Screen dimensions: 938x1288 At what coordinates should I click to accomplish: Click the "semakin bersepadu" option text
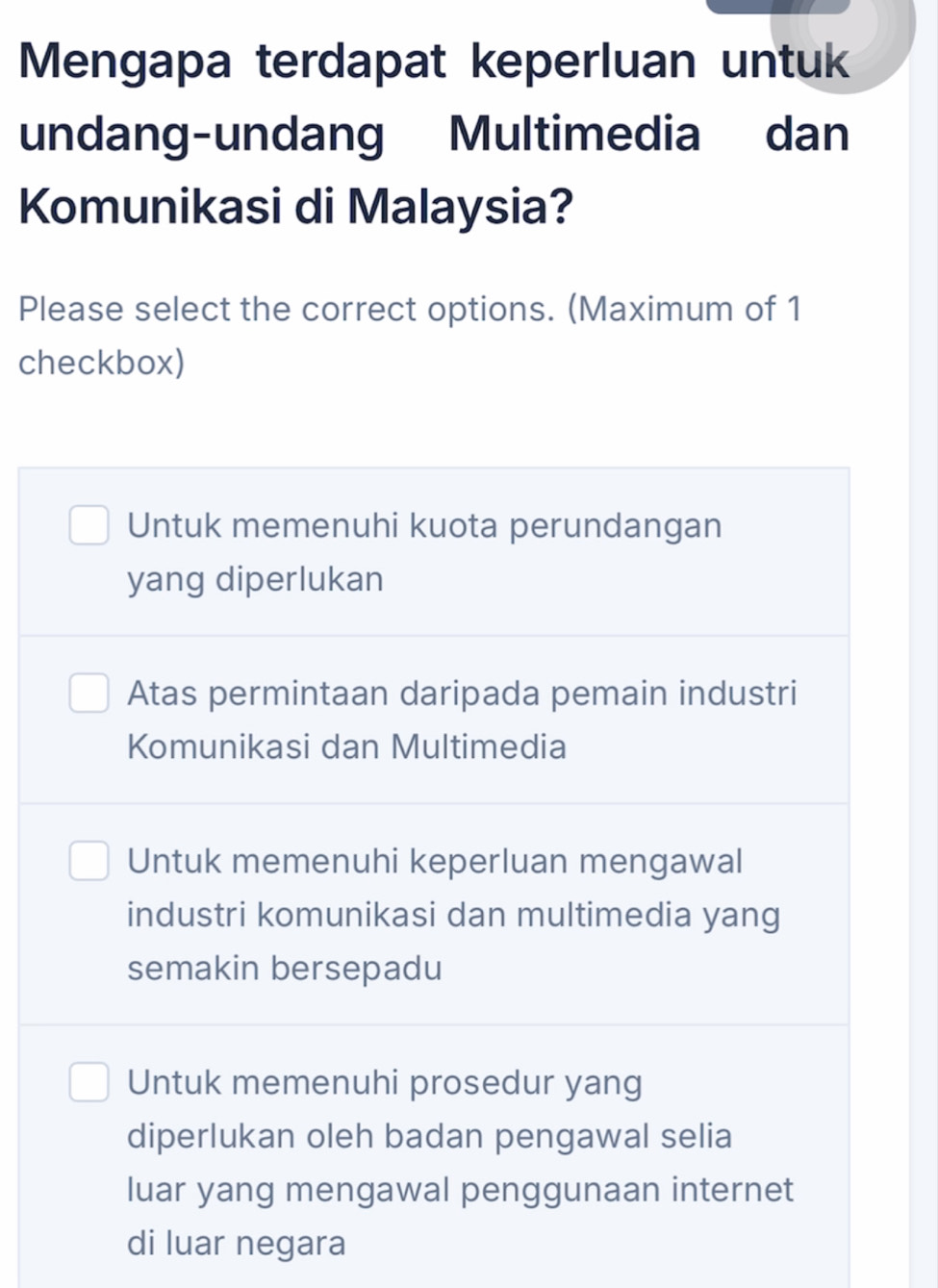coord(285,968)
